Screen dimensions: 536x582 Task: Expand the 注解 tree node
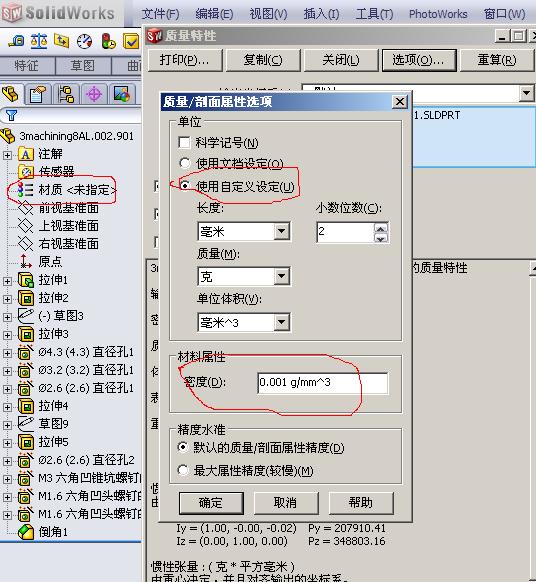7,154
